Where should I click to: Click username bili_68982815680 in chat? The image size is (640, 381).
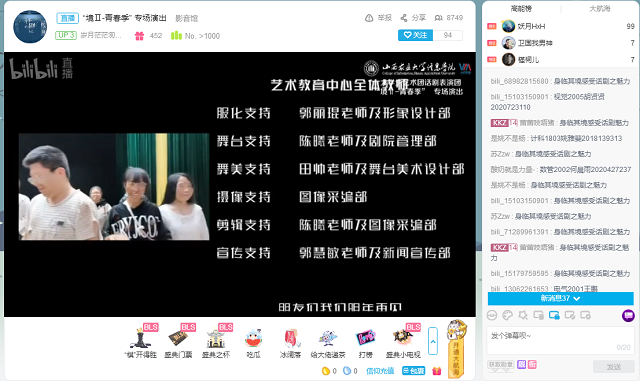click(x=519, y=81)
